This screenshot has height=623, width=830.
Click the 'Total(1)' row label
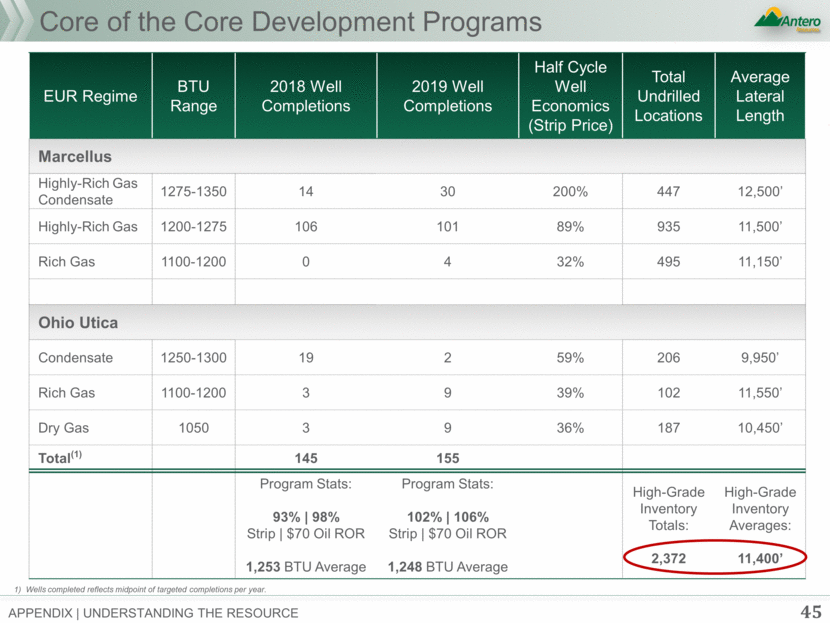click(x=60, y=457)
